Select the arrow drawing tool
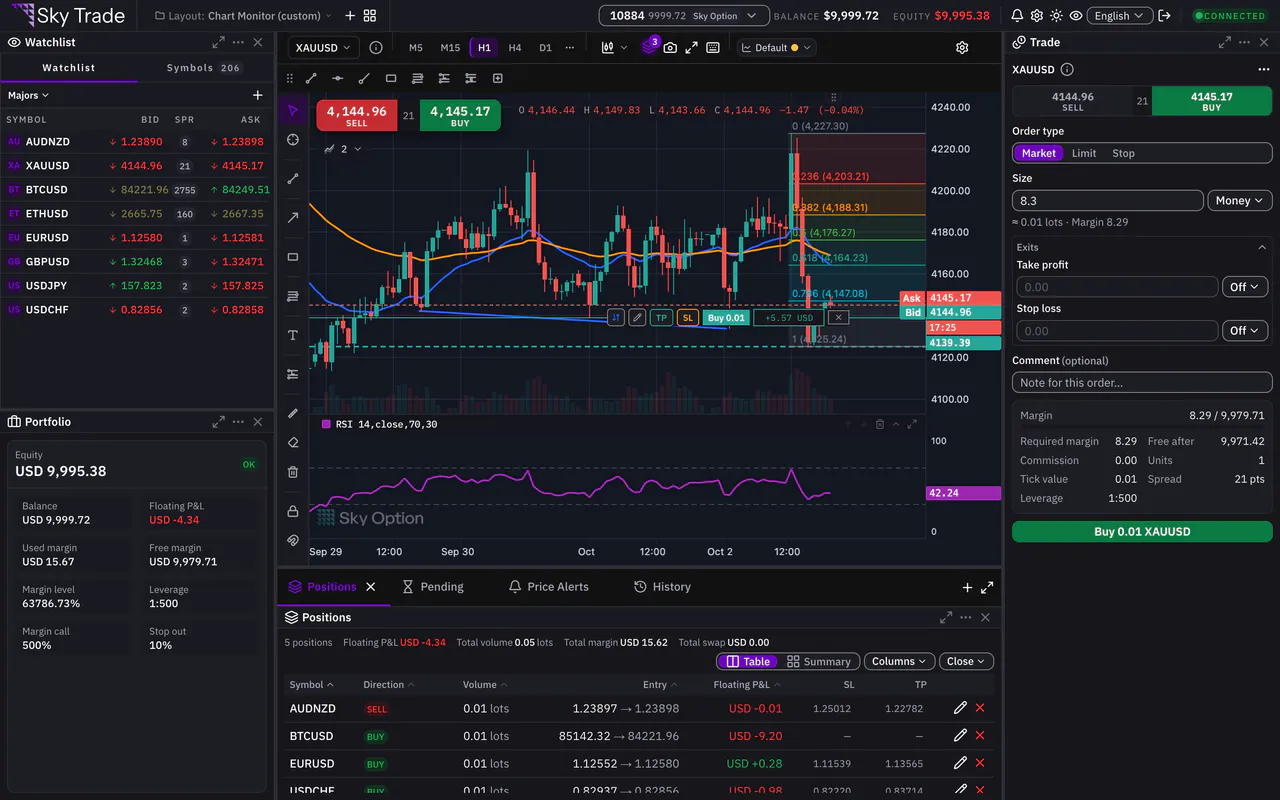This screenshot has height=800, width=1280. [293, 218]
